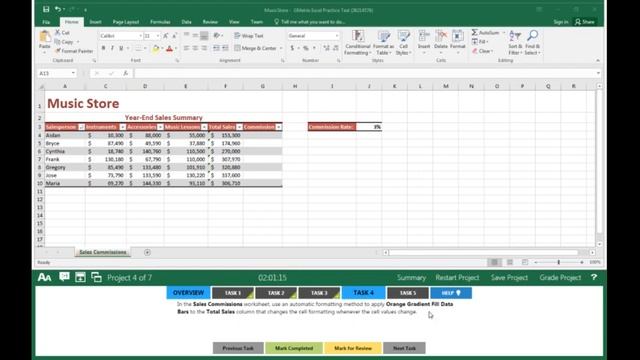Open the Instruments column filter dropdown

[122, 127]
